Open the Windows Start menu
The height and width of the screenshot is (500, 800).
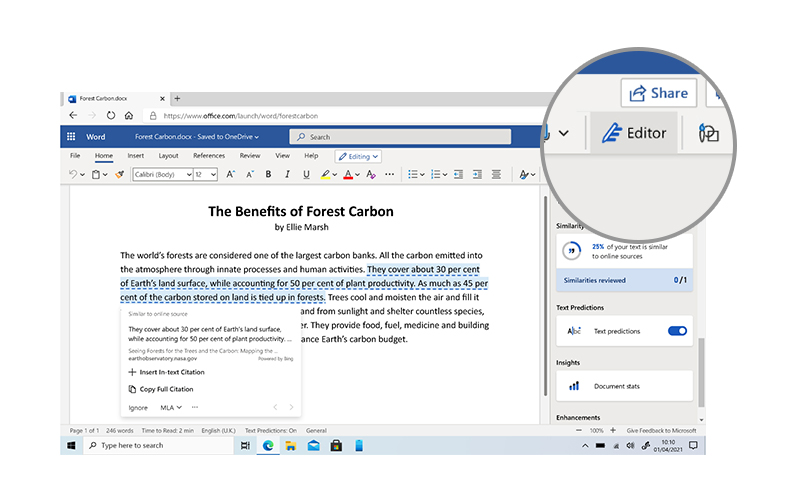point(71,446)
